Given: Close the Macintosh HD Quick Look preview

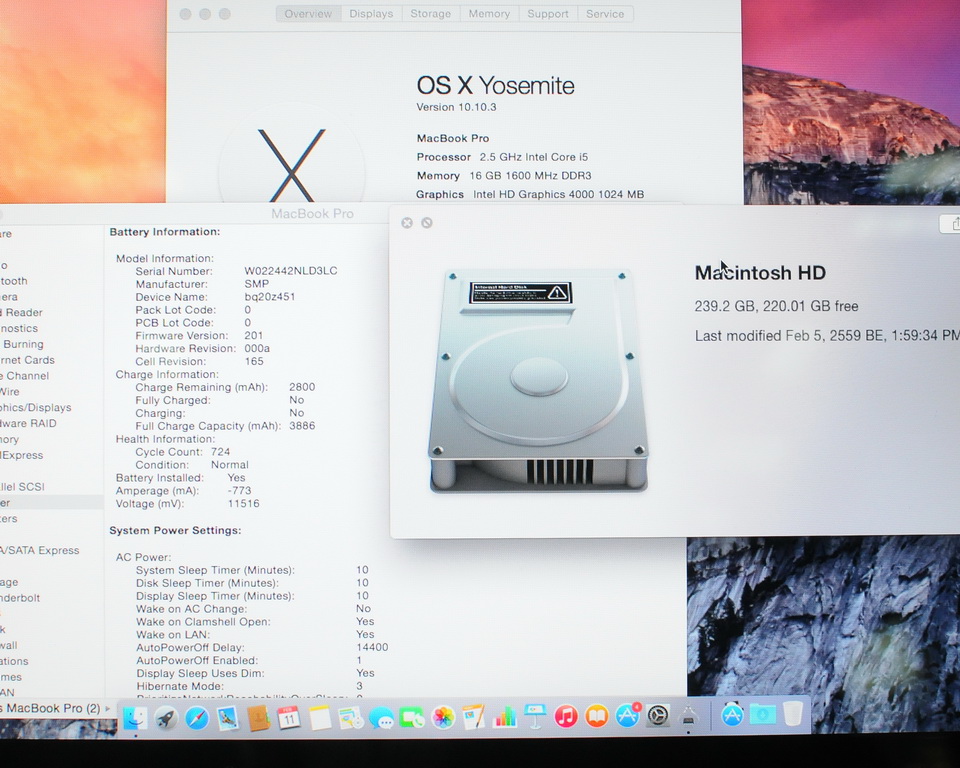Looking at the screenshot, I should click(x=407, y=223).
